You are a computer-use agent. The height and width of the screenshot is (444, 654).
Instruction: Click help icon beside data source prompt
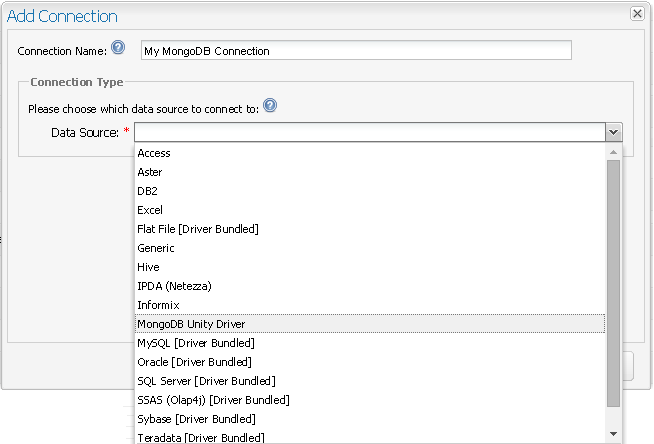pyautogui.click(x=270, y=107)
